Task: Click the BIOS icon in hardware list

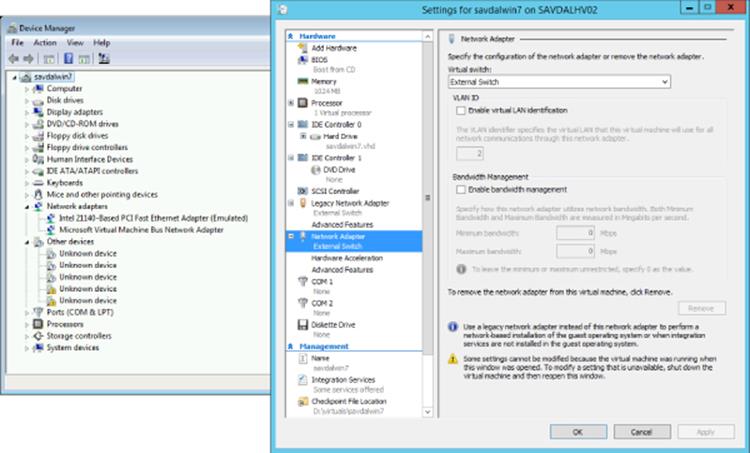Action: coord(302,60)
